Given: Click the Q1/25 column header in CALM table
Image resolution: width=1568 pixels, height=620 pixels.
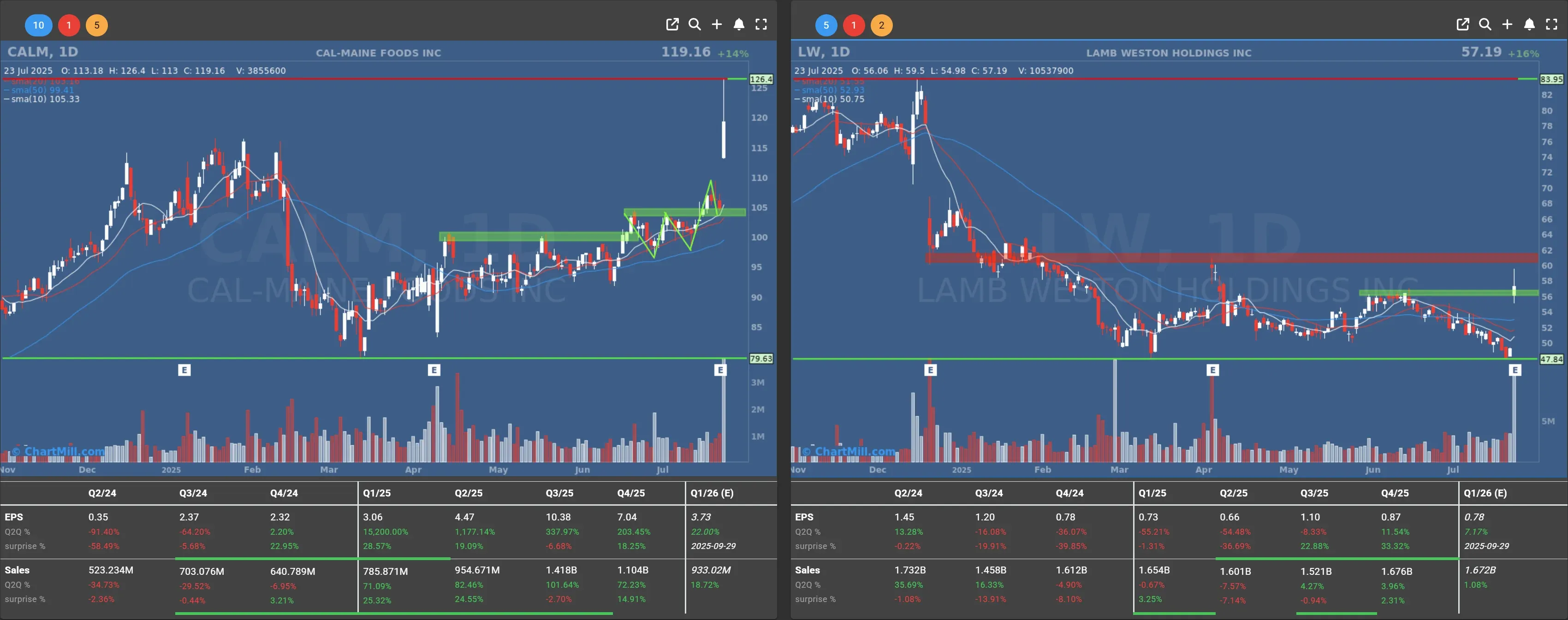Looking at the screenshot, I should (377, 493).
